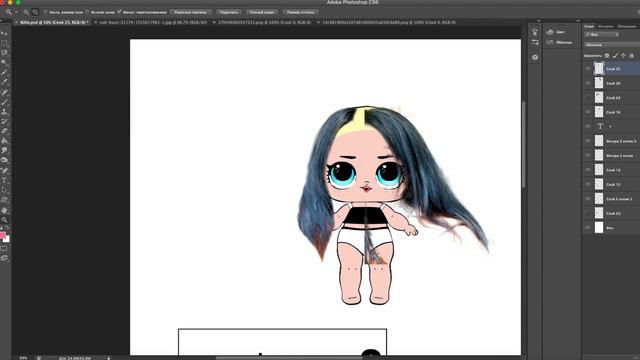Select the Eyedropper tool
This screenshot has width=640, height=360.
point(4,82)
